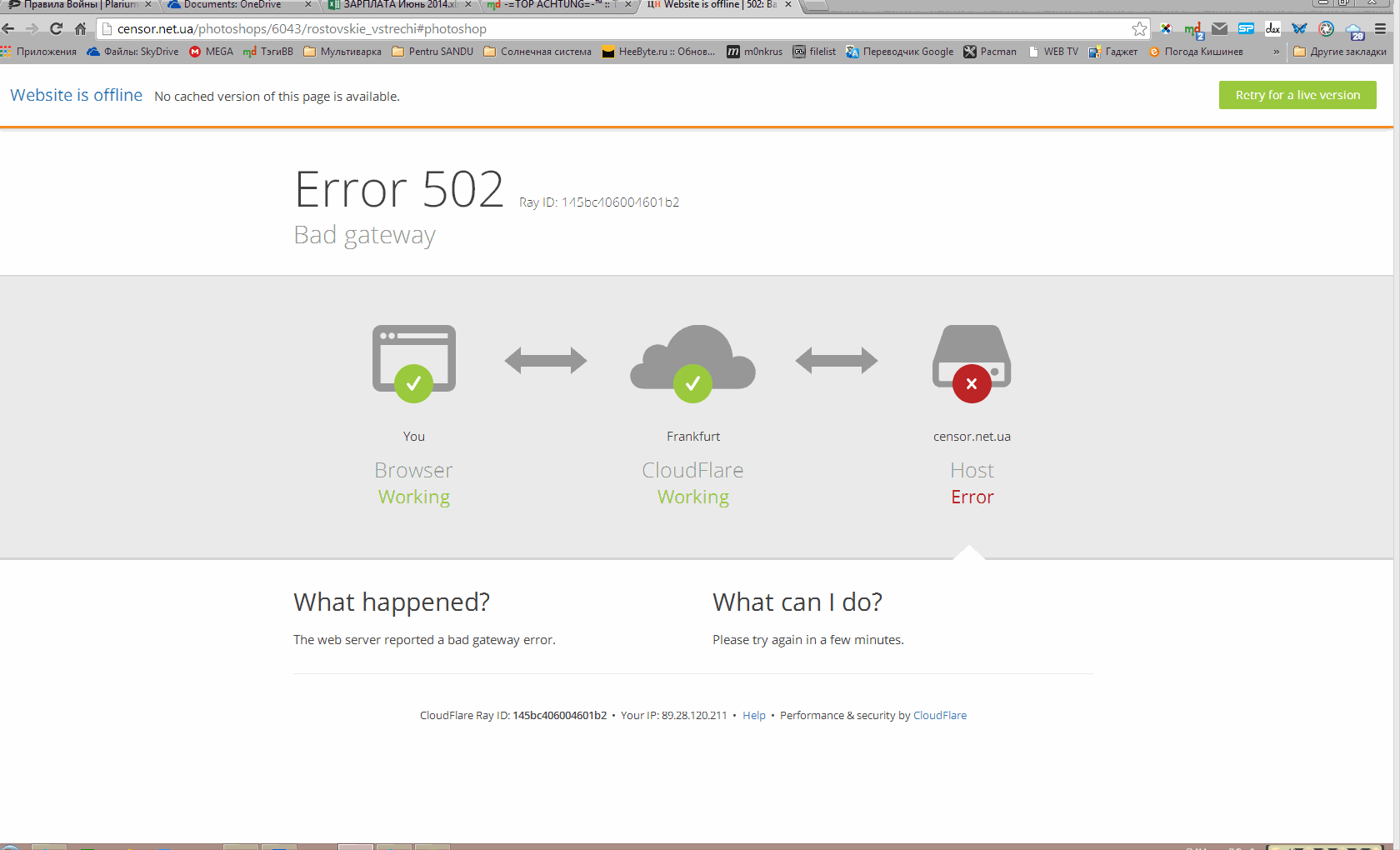The width and height of the screenshot is (1400, 850).
Task: Open the md extension with badge 2
Action: click(x=1193, y=30)
